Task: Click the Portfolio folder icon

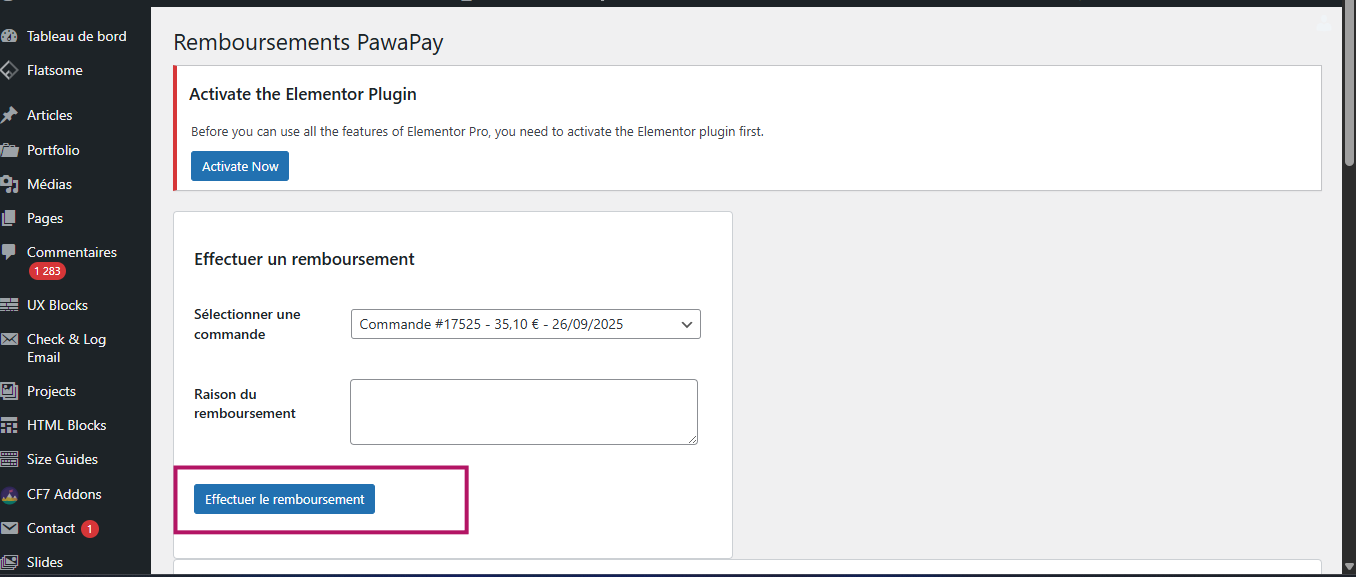Action: [x=9, y=150]
